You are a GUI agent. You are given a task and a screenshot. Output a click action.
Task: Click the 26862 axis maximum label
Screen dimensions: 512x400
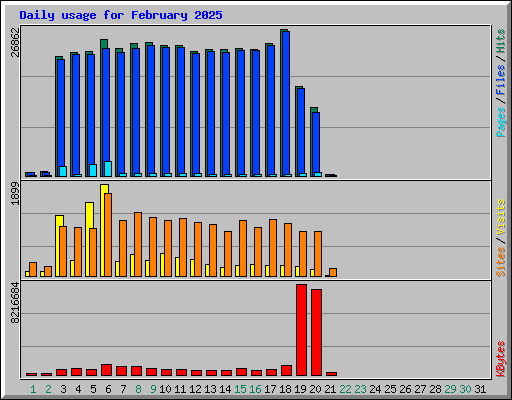tap(15, 42)
